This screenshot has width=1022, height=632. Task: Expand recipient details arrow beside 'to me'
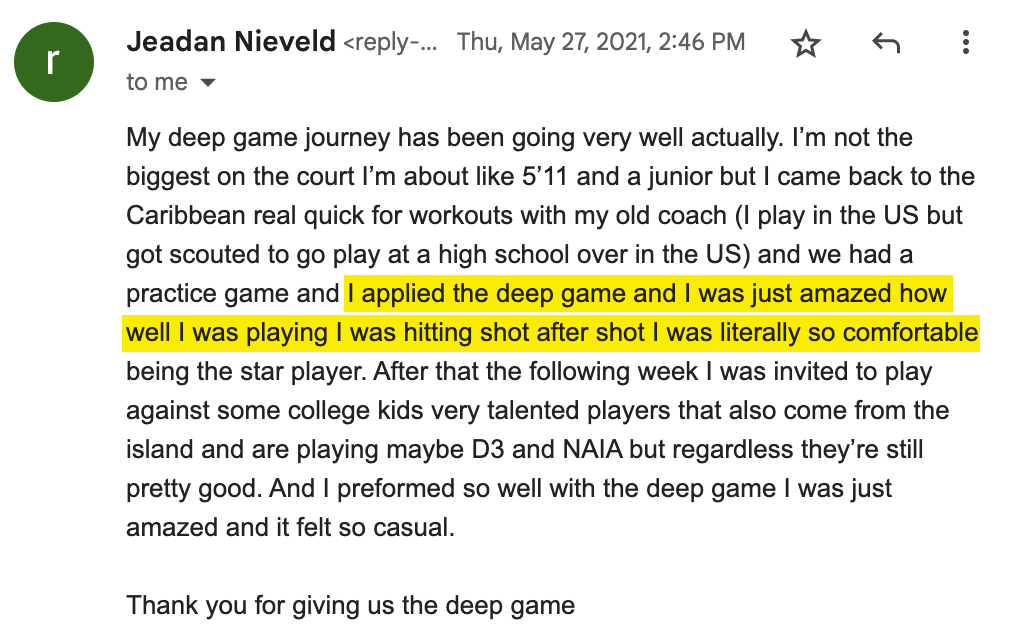tap(208, 83)
